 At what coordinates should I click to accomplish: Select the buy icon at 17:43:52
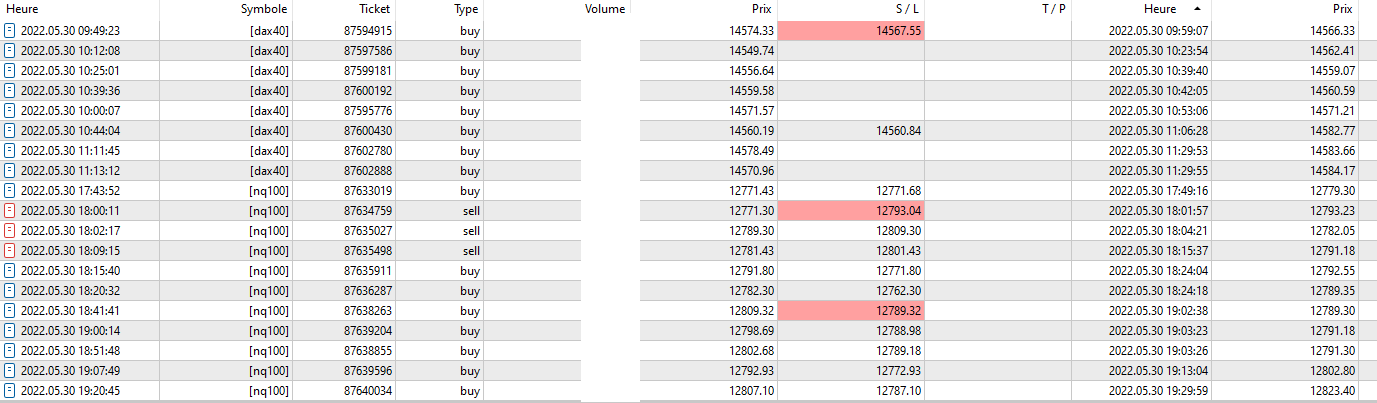pos(10,191)
